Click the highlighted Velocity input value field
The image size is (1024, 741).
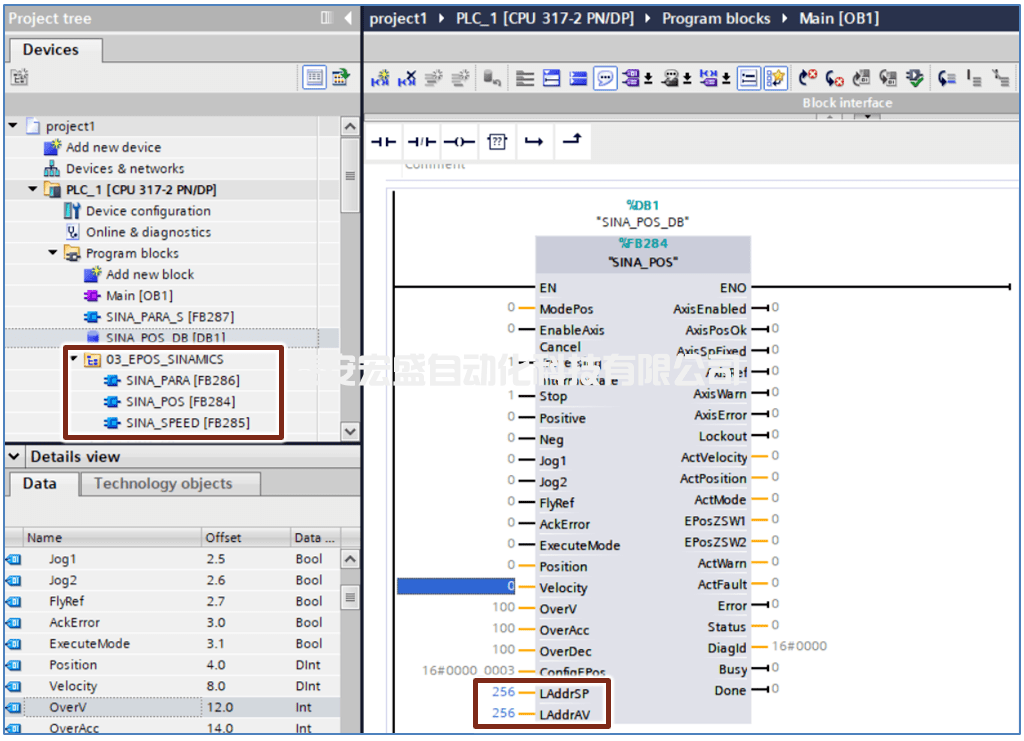click(457, 587)
